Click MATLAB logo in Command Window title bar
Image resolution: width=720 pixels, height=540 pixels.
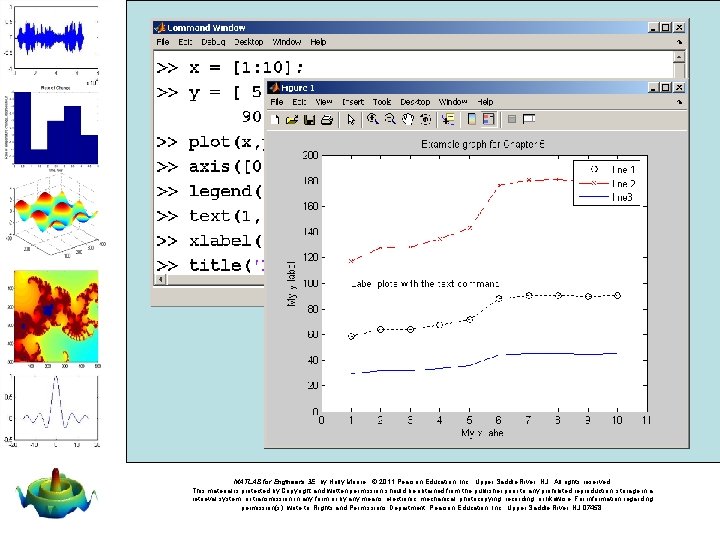(x=160, y=28)
